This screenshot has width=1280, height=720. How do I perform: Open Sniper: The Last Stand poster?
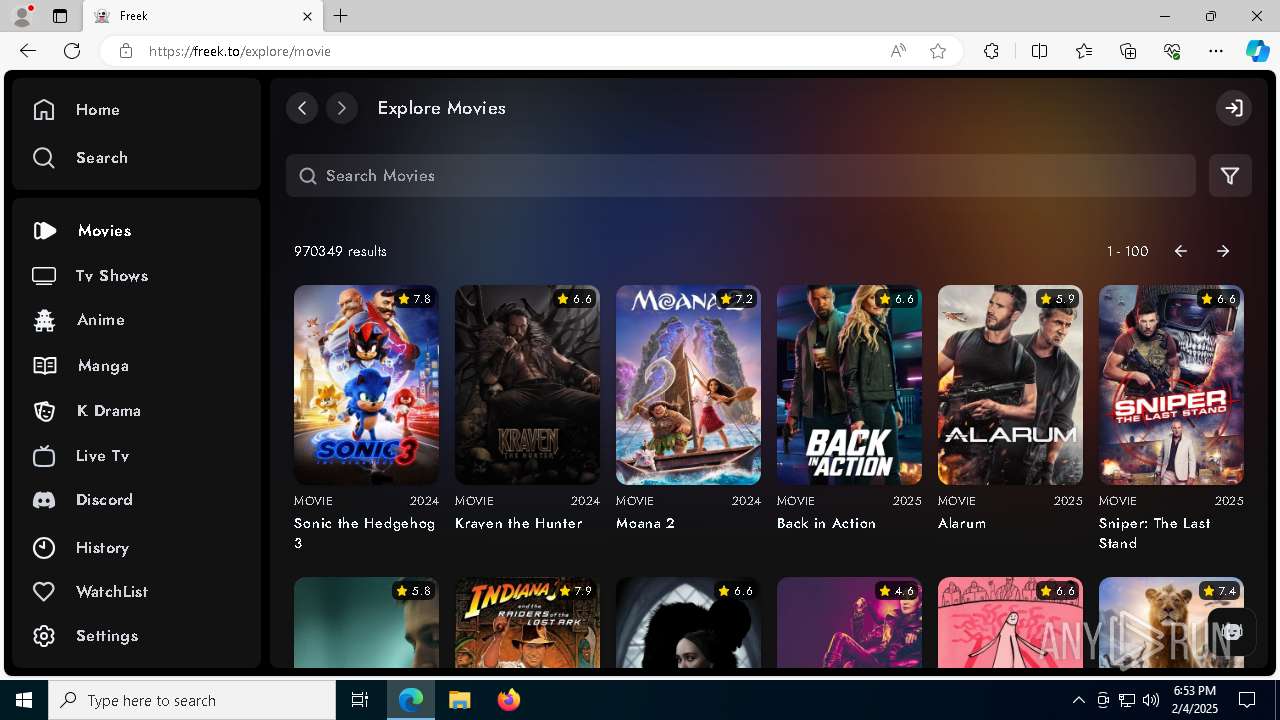[x=1171, y=385]
